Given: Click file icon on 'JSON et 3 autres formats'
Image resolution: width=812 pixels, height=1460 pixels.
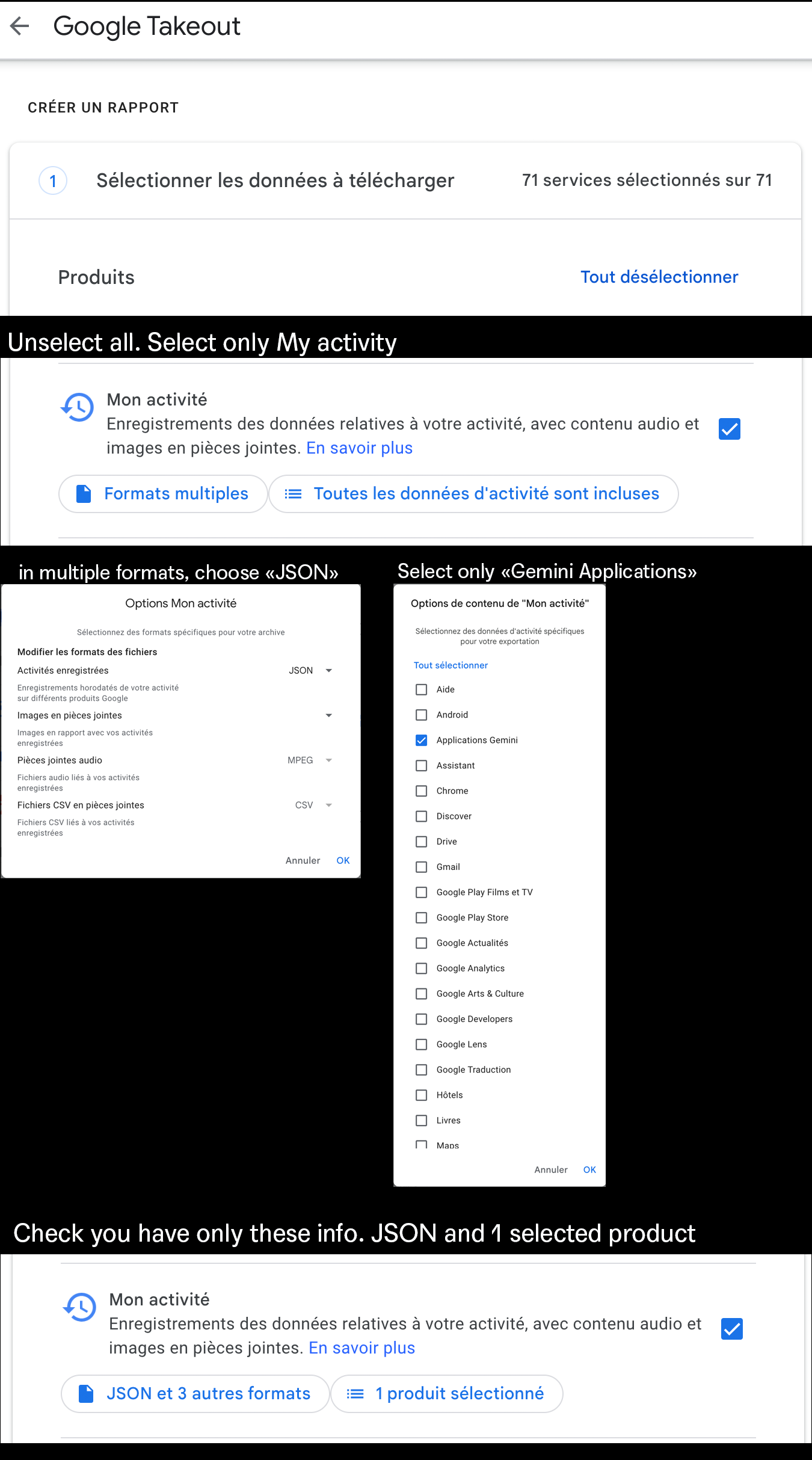Looking at the screenshot, I should 86,1394.
